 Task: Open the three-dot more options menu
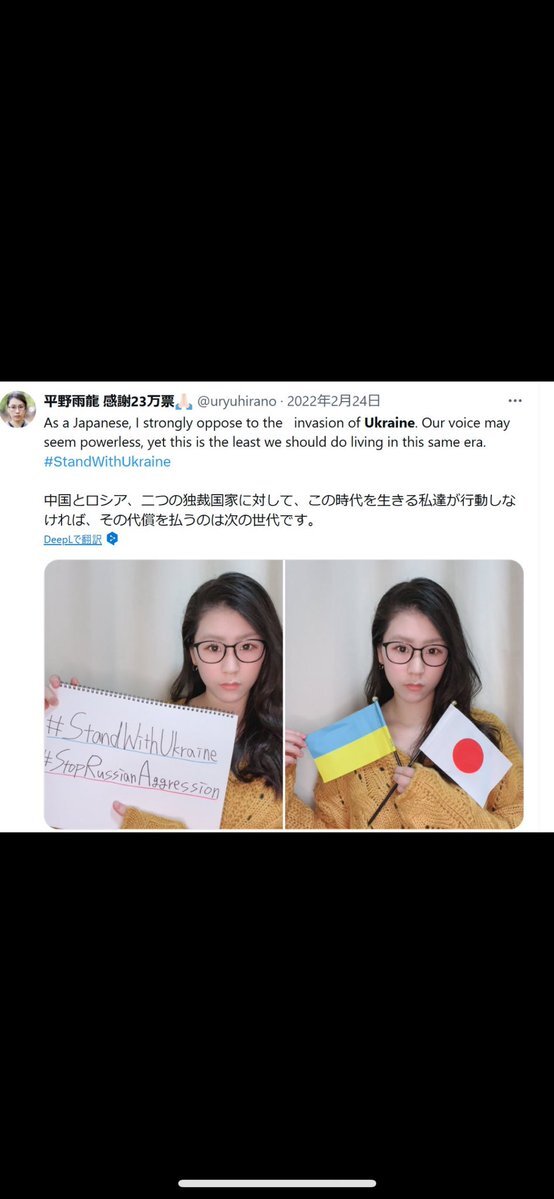tap(515, 401)
